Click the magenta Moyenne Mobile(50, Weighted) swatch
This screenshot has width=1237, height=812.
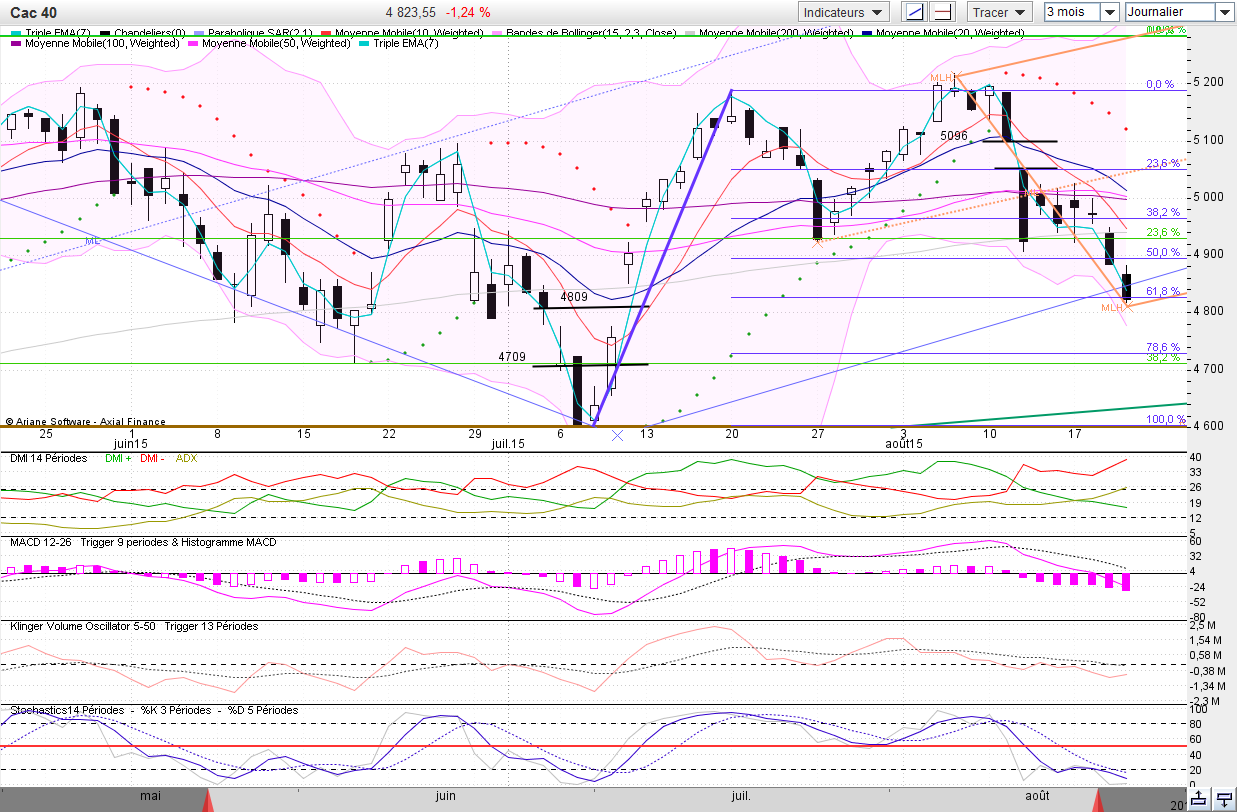coord(192,44)
